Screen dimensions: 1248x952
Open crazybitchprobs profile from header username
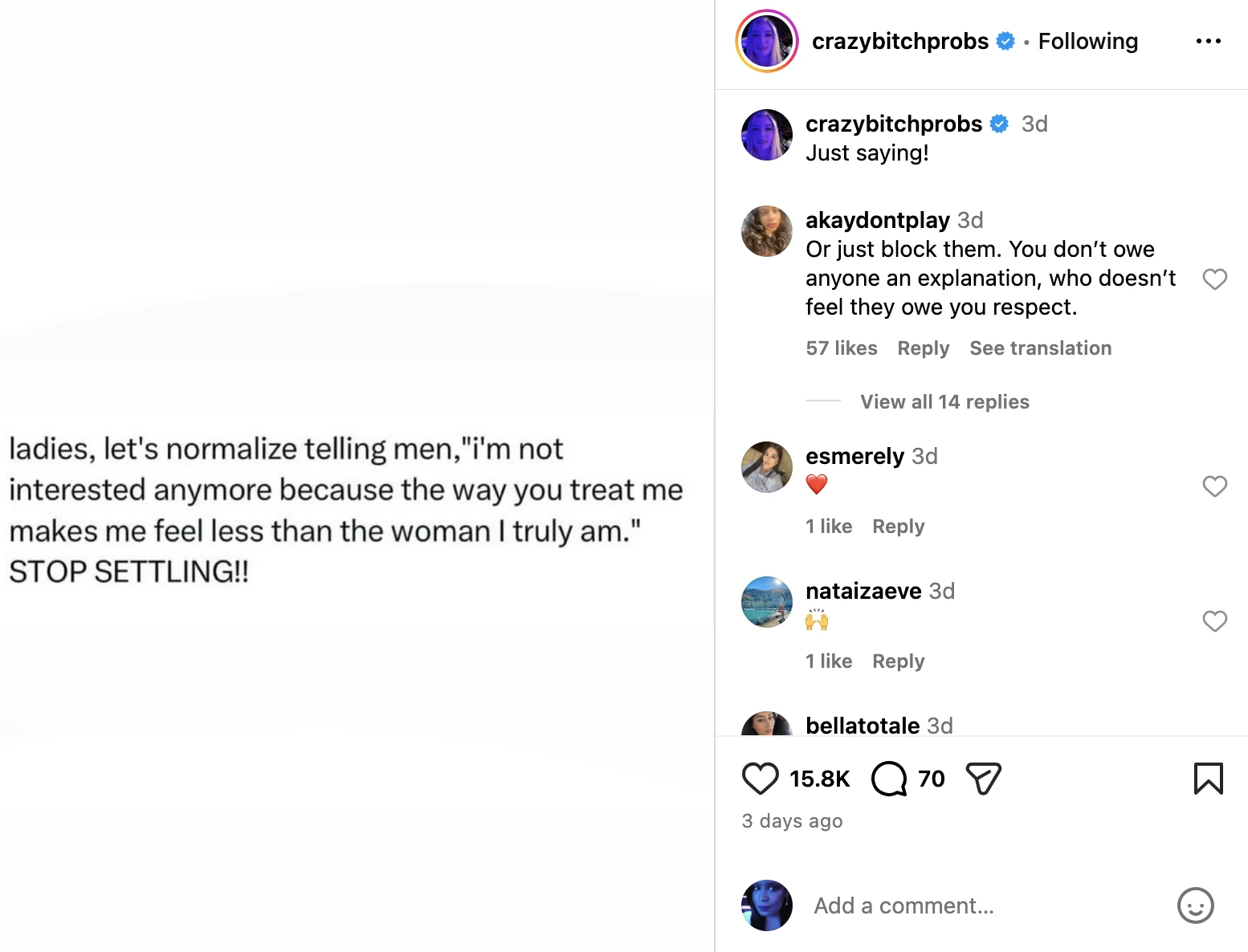(899, 41)
